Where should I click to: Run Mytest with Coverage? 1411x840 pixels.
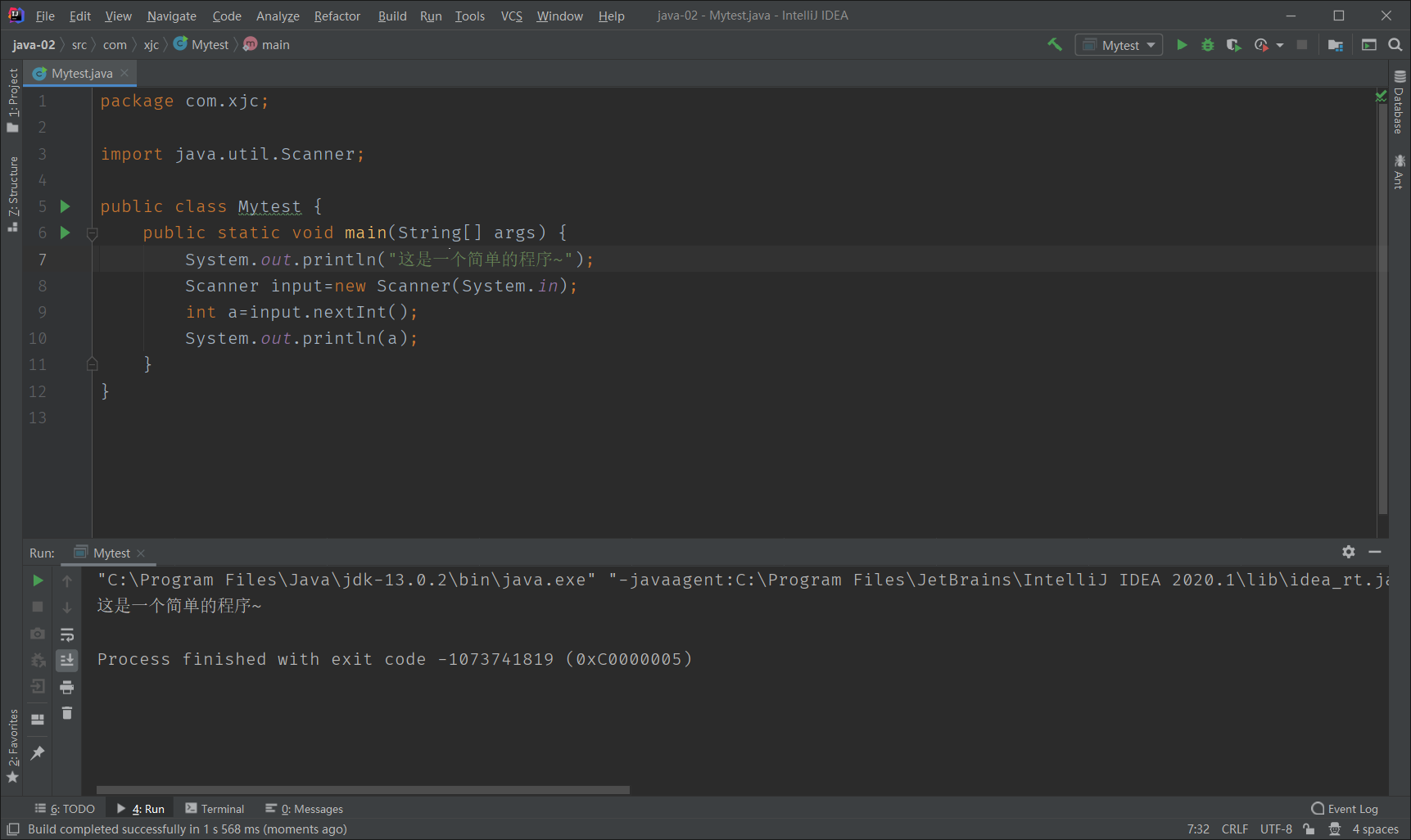click(x=1234, y=45)
